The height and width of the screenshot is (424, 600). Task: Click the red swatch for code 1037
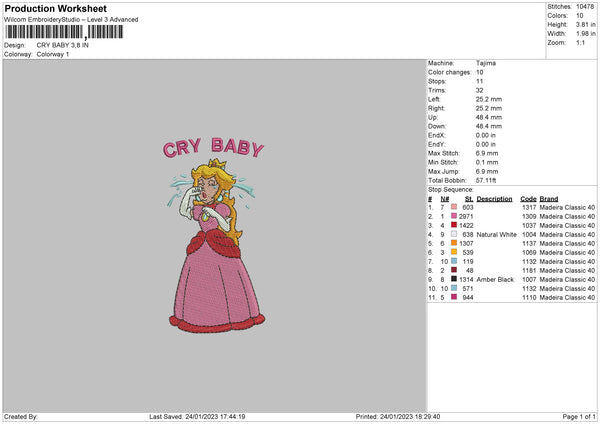[x=454, y=225]
